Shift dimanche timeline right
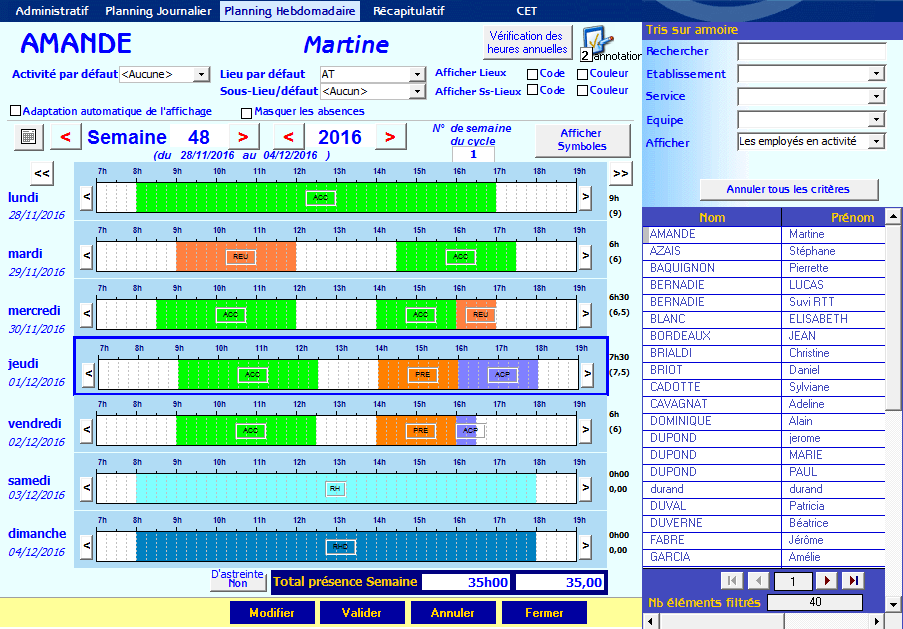Image resolution: width=903 pixels, height=629 pixels. [585, 545]
